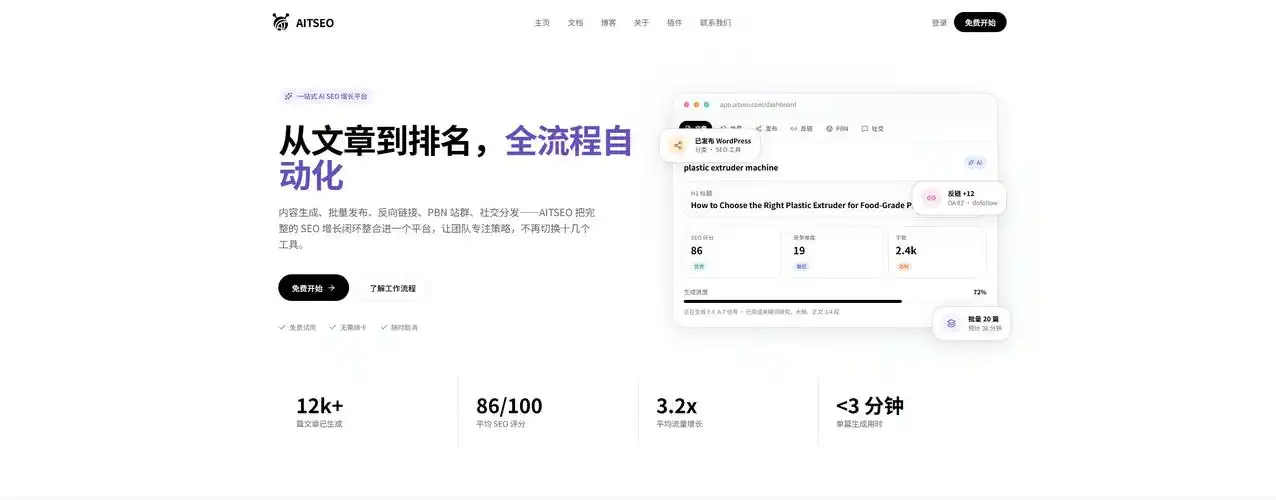Open the 主页 menu item
This screenshot has width=1276, height=500.
point(542,22)
